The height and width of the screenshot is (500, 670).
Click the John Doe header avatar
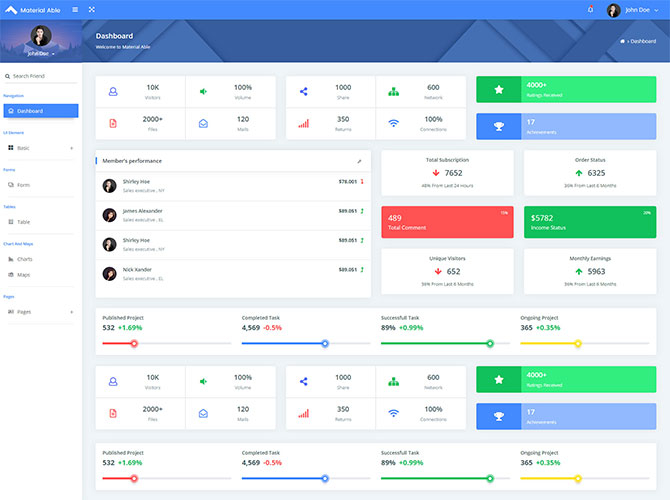click(614, 10)
